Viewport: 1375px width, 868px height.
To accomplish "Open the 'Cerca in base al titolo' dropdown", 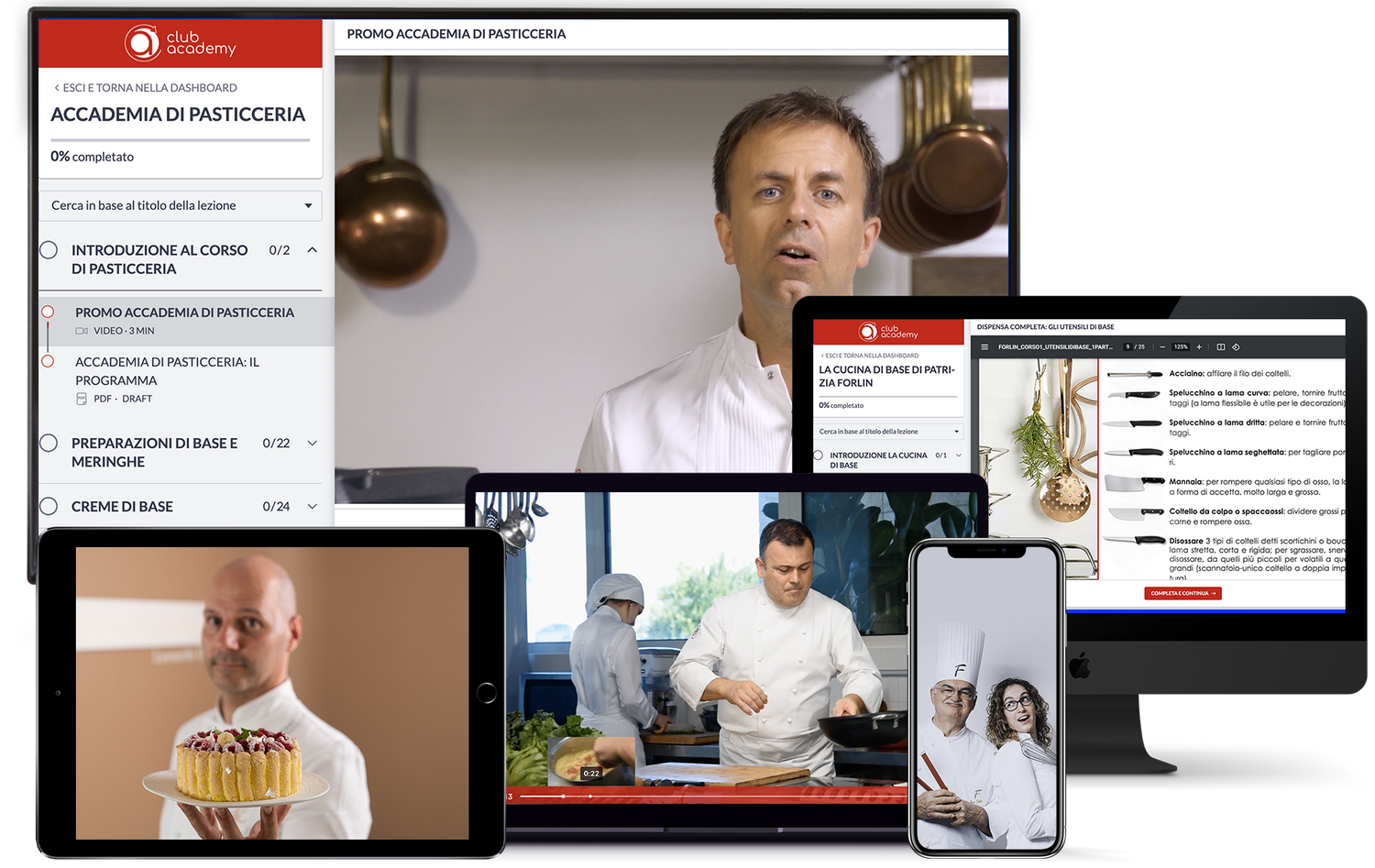I will tap(181, 205).
